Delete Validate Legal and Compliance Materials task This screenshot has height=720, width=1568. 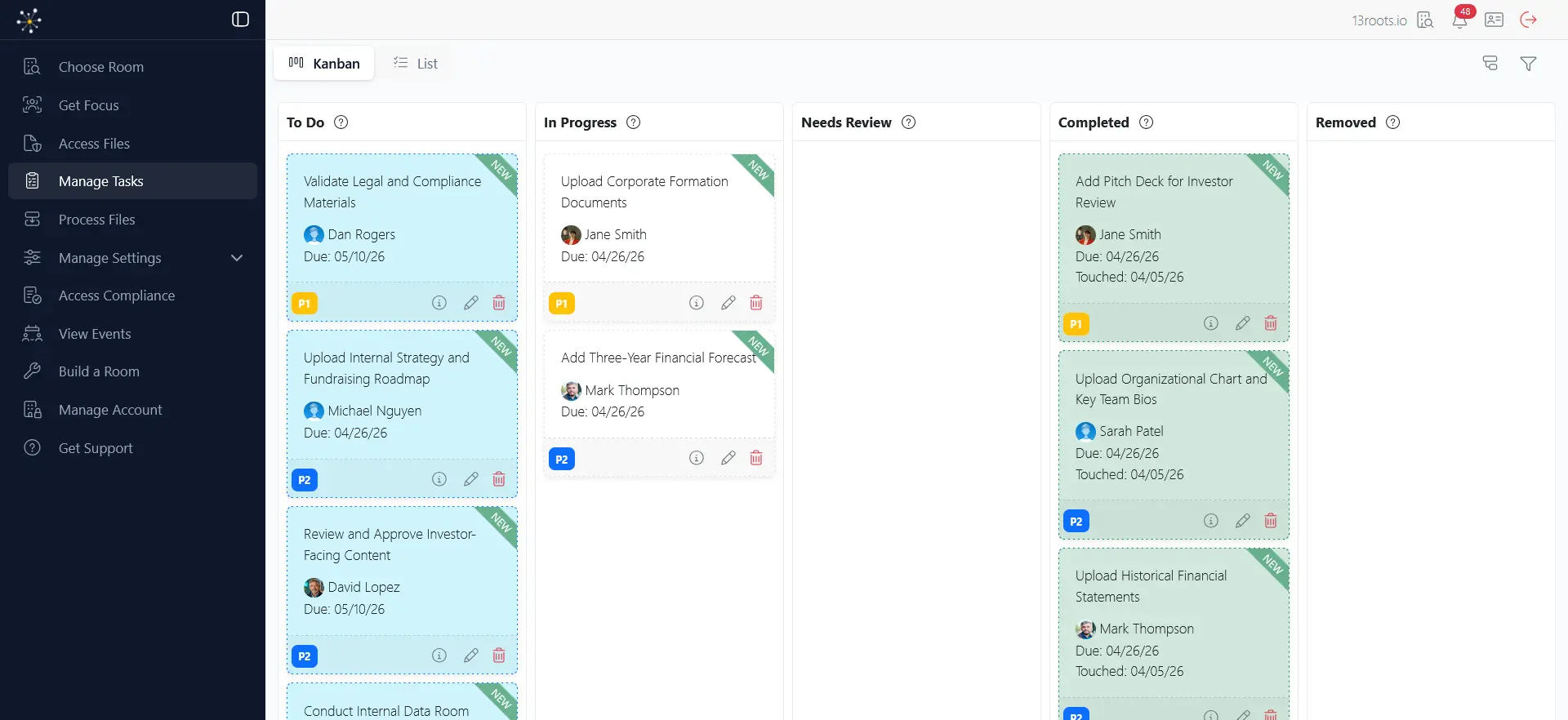tap(499, 303)
